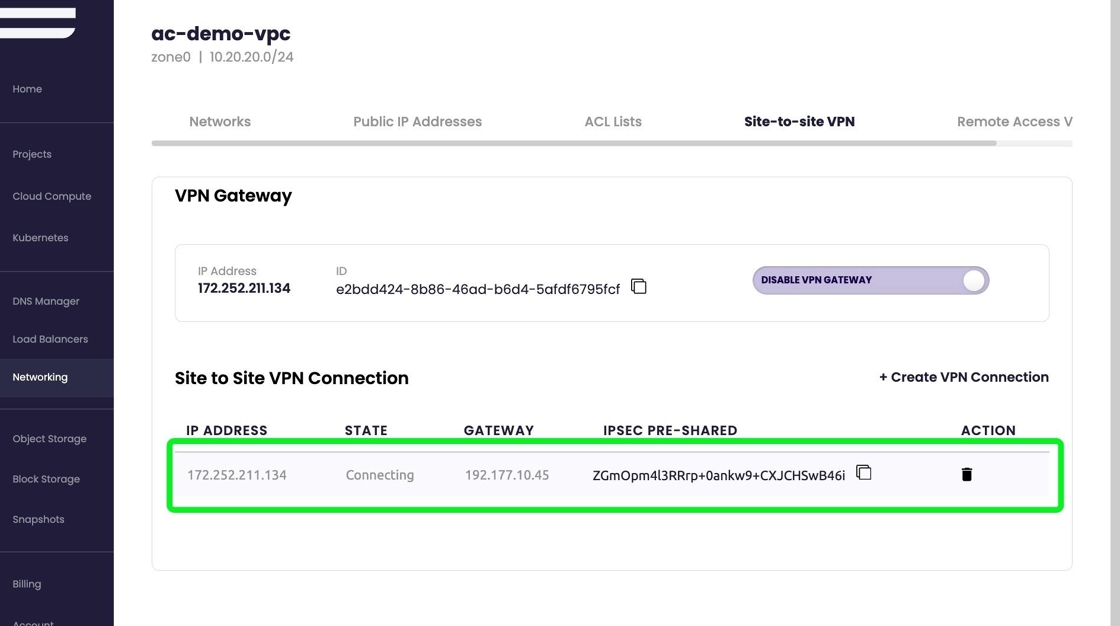The height and width of the screenshot is (626, 1120).
Task: Click the logo in the sidebar
Action: (x=38, y=22)
